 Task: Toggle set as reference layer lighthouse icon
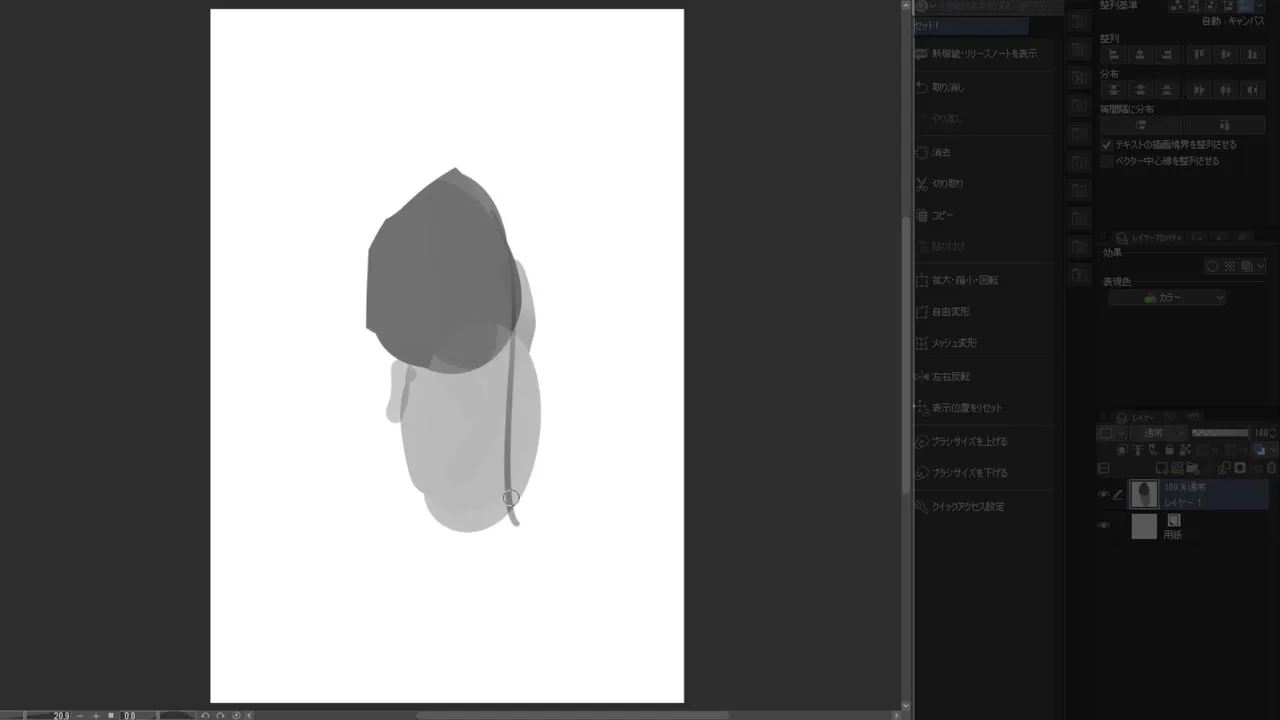click(x=1138, y=450)
